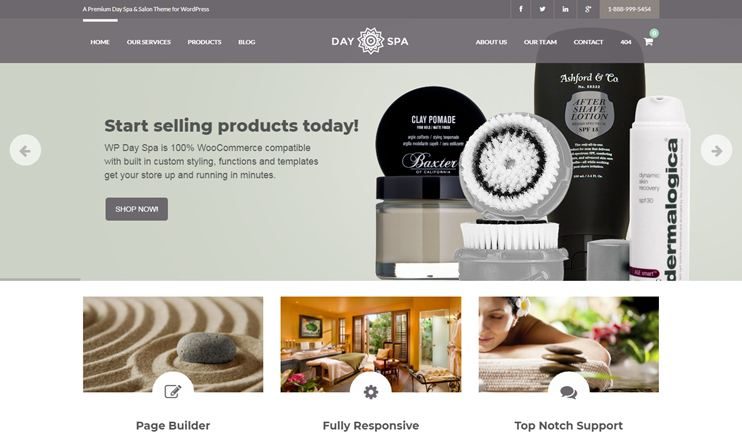
Task: Click the Page Builder pencil icon
Action: [x=173, y=391]
